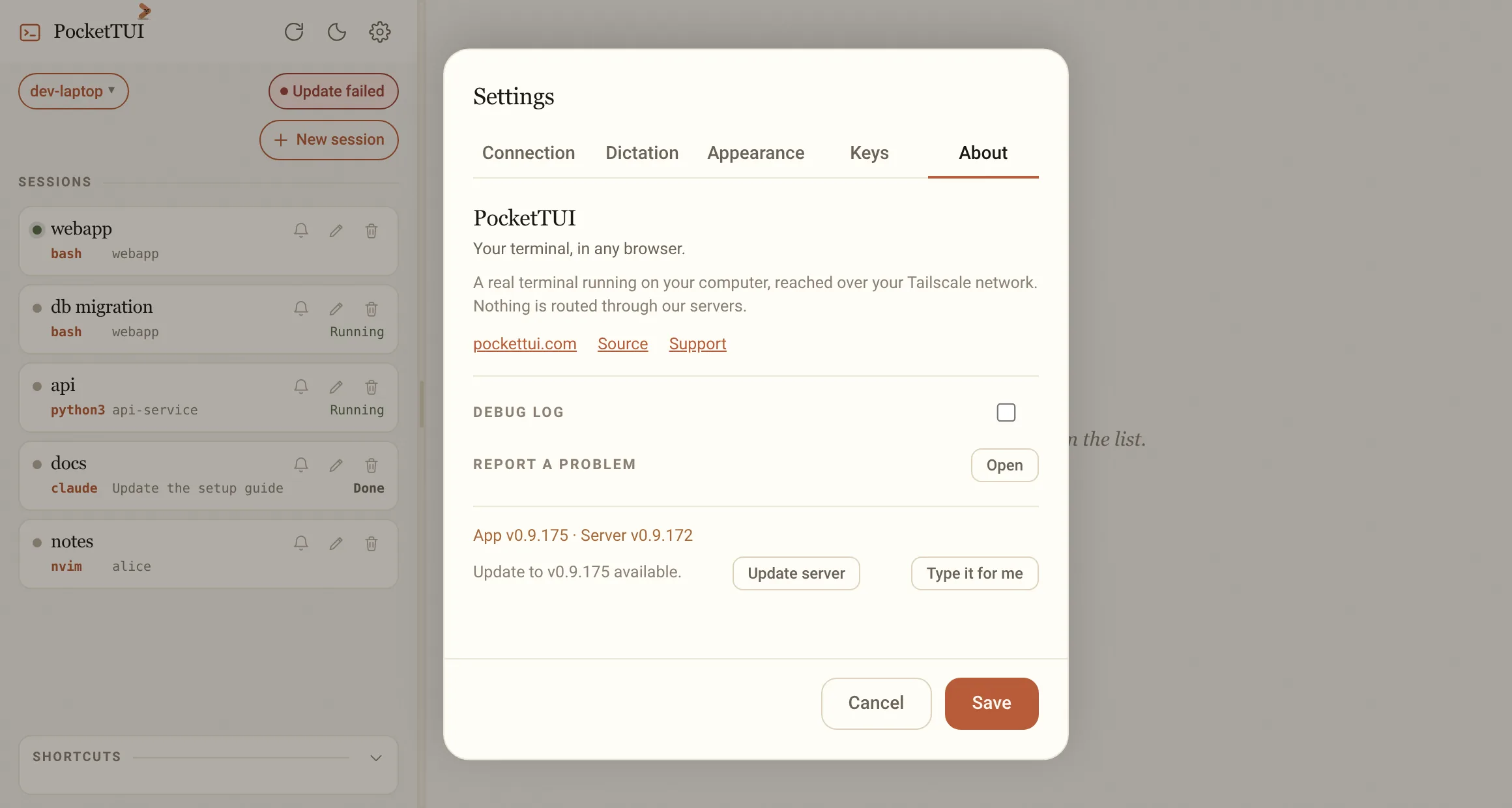Switch to the Connection tab
Image resolution: width=1512 pixels, height=808 pixels.
[529, 152]
